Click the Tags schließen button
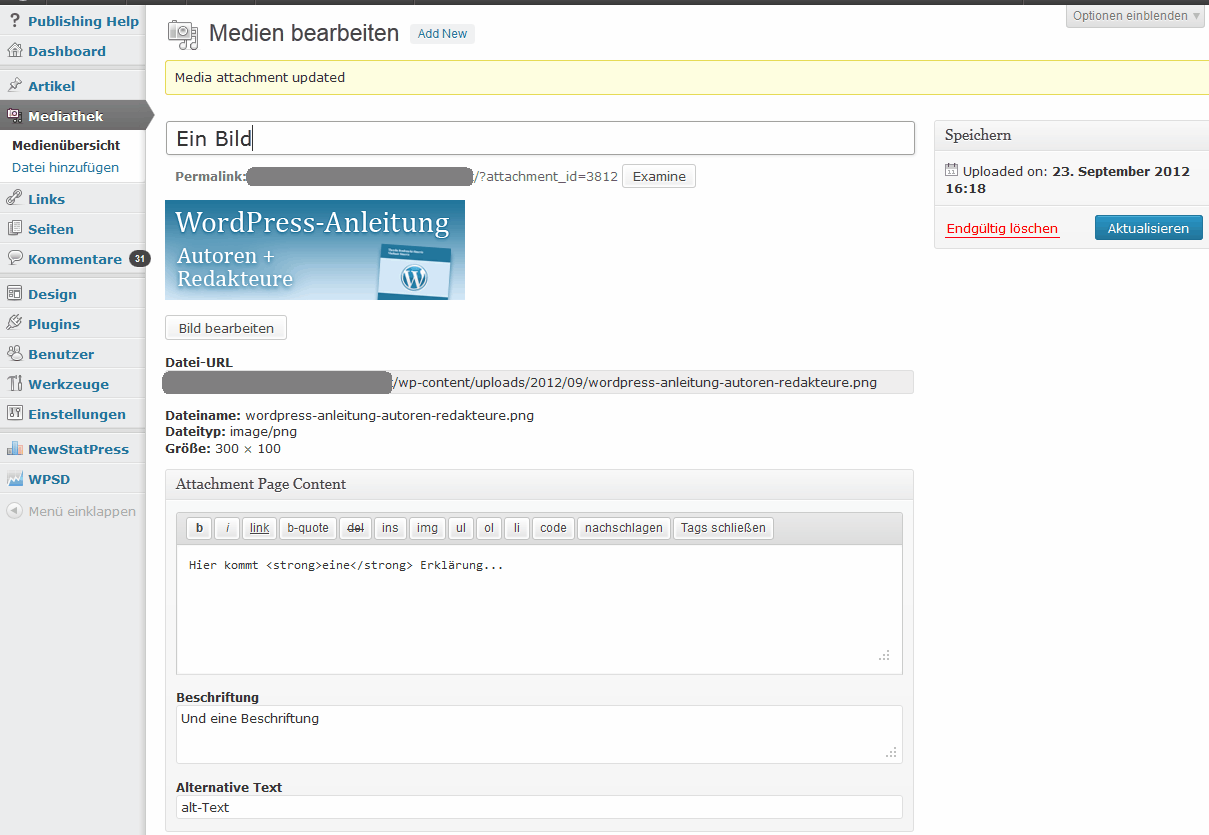 [723, 528]
